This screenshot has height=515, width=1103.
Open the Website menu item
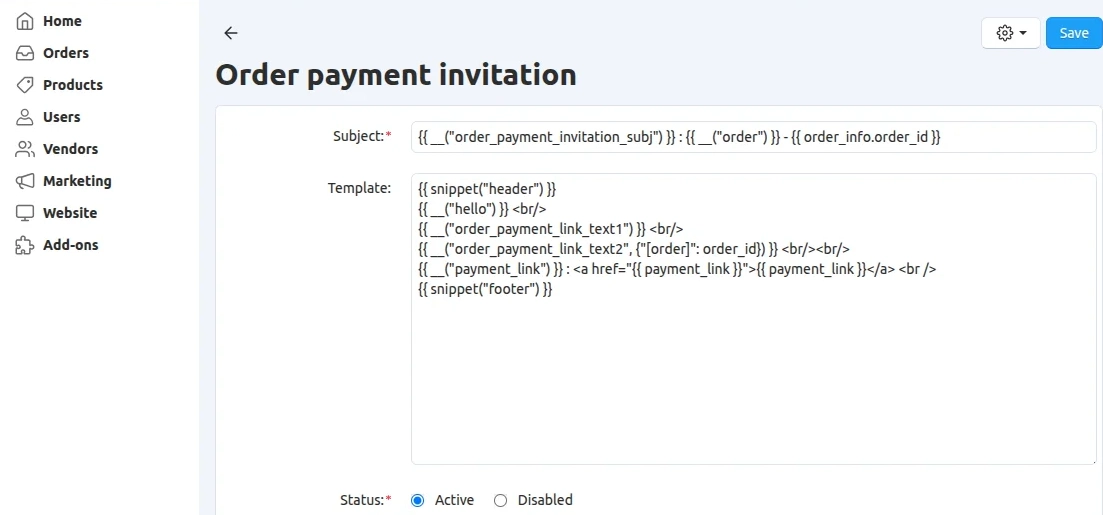coord(70,213)
